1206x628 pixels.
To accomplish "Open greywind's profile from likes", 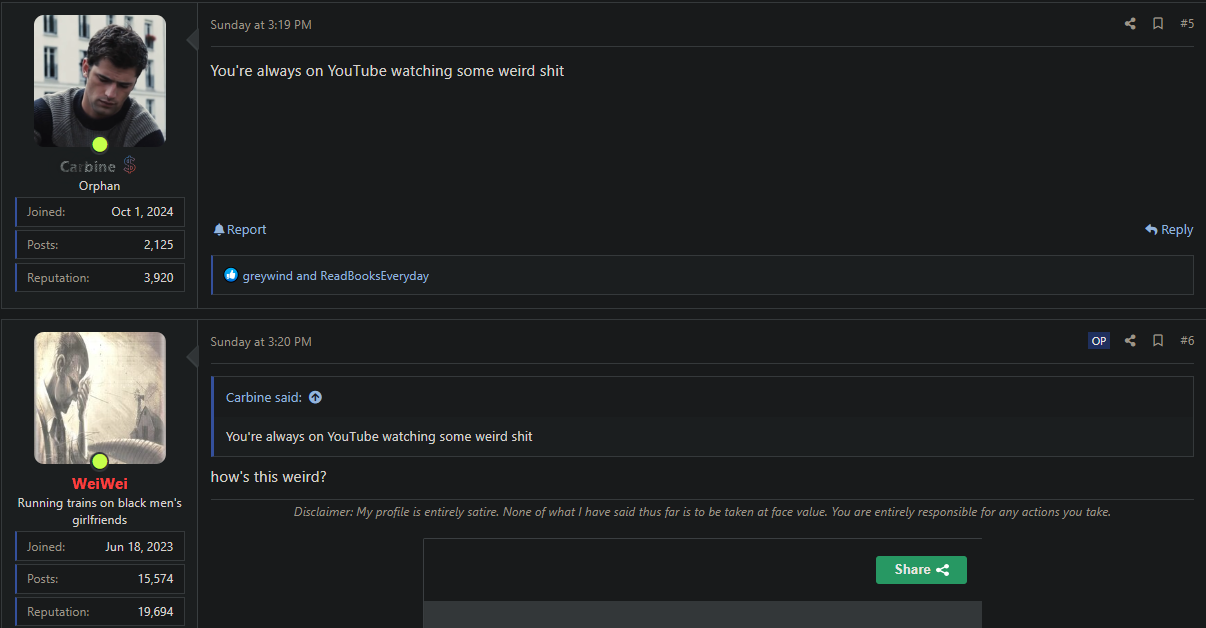I will [x=267, y=276].
